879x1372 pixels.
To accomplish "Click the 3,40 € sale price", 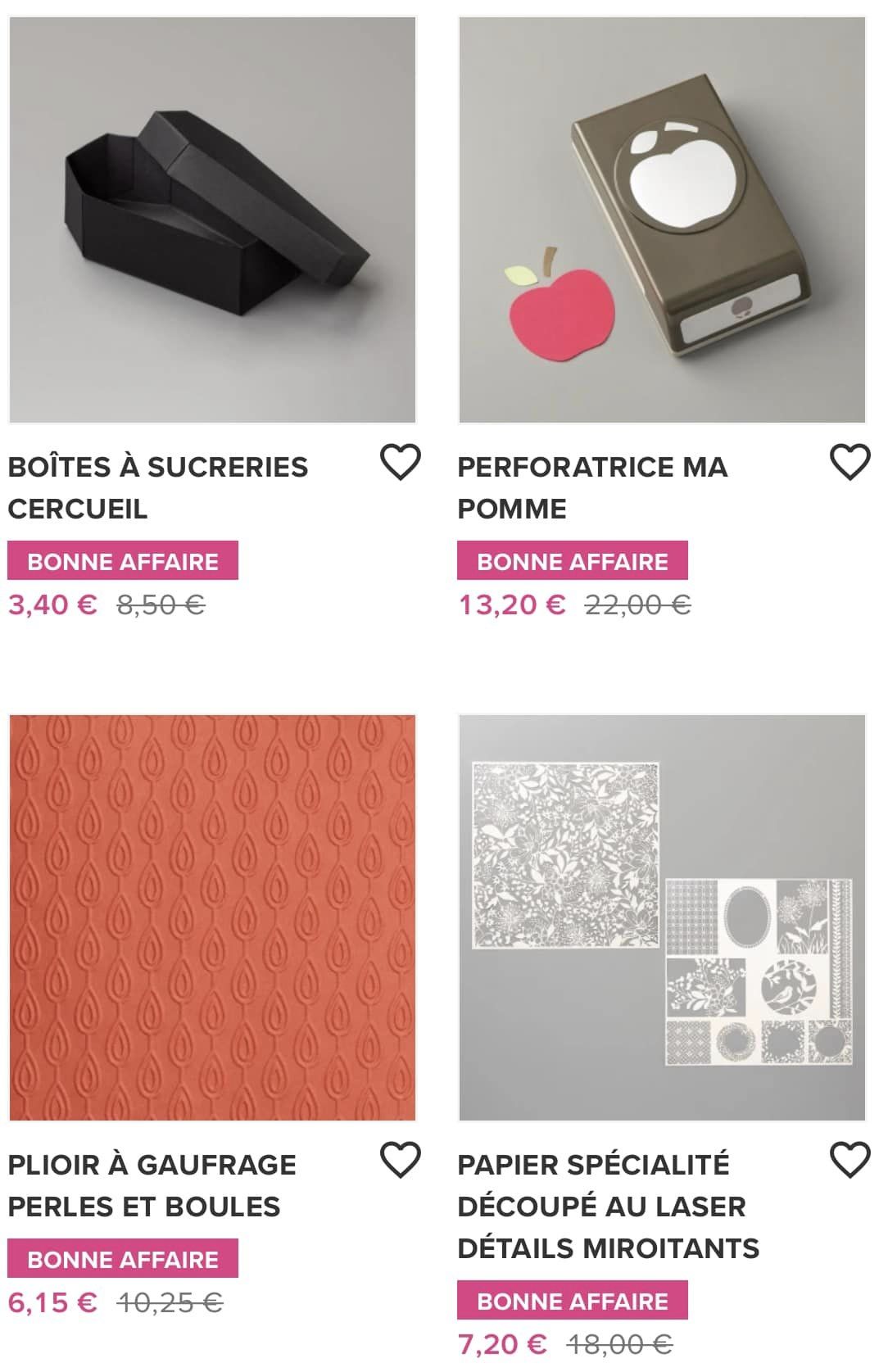I will point(52,605).
